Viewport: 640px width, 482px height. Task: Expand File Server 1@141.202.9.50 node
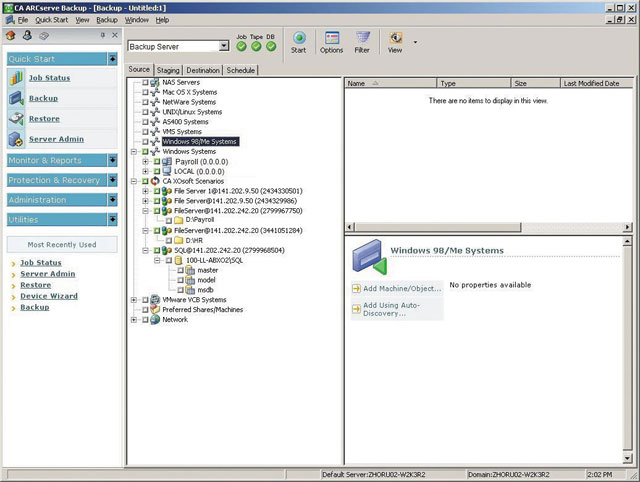click(x=145, y=191)
